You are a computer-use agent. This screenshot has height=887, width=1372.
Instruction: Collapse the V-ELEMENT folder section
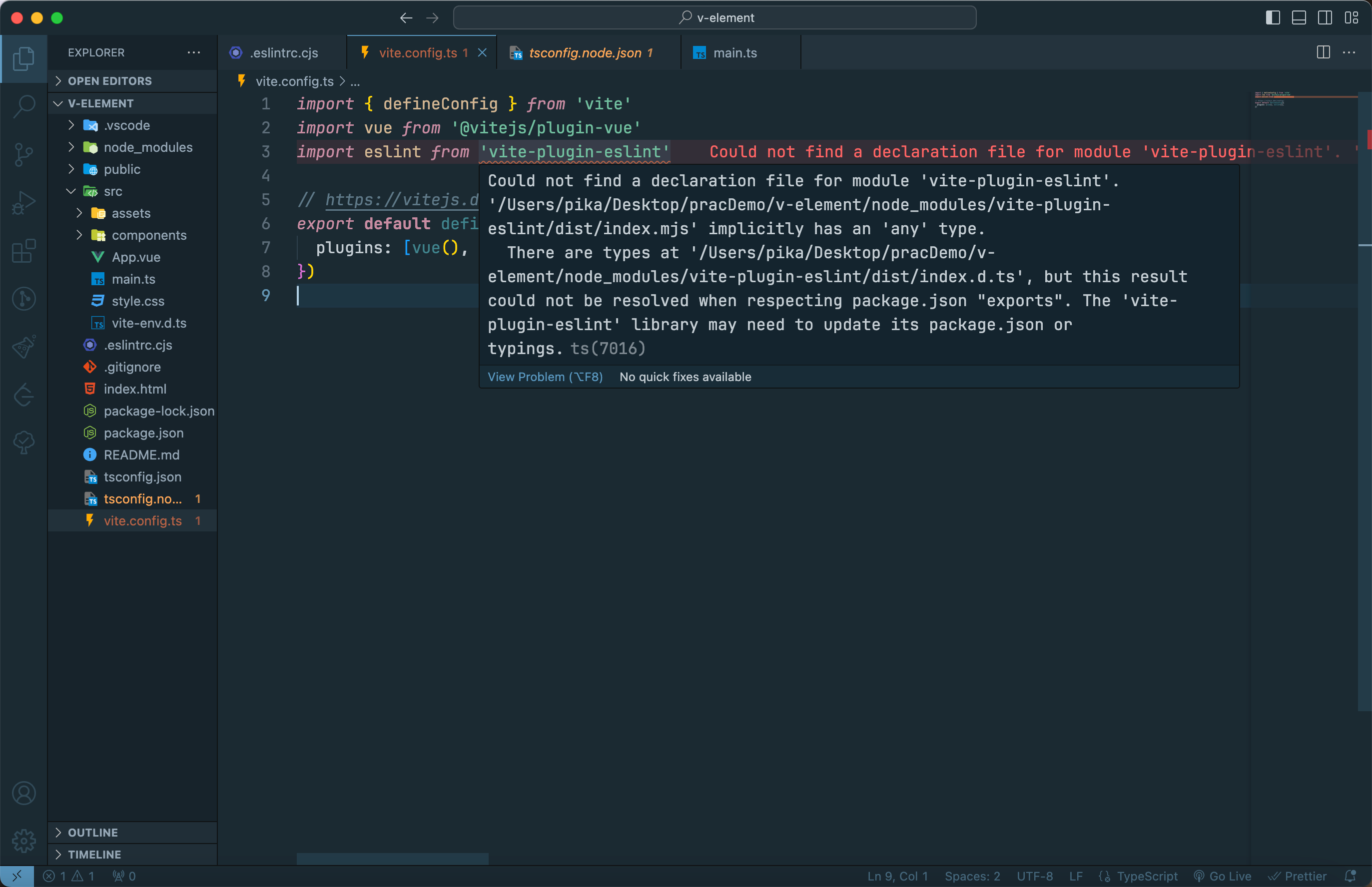132,103
